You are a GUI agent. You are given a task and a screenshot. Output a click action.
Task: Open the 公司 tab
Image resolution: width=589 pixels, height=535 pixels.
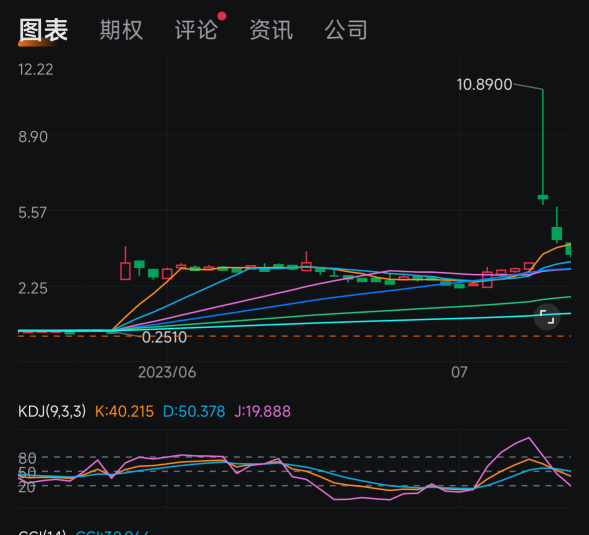[346, 30]
